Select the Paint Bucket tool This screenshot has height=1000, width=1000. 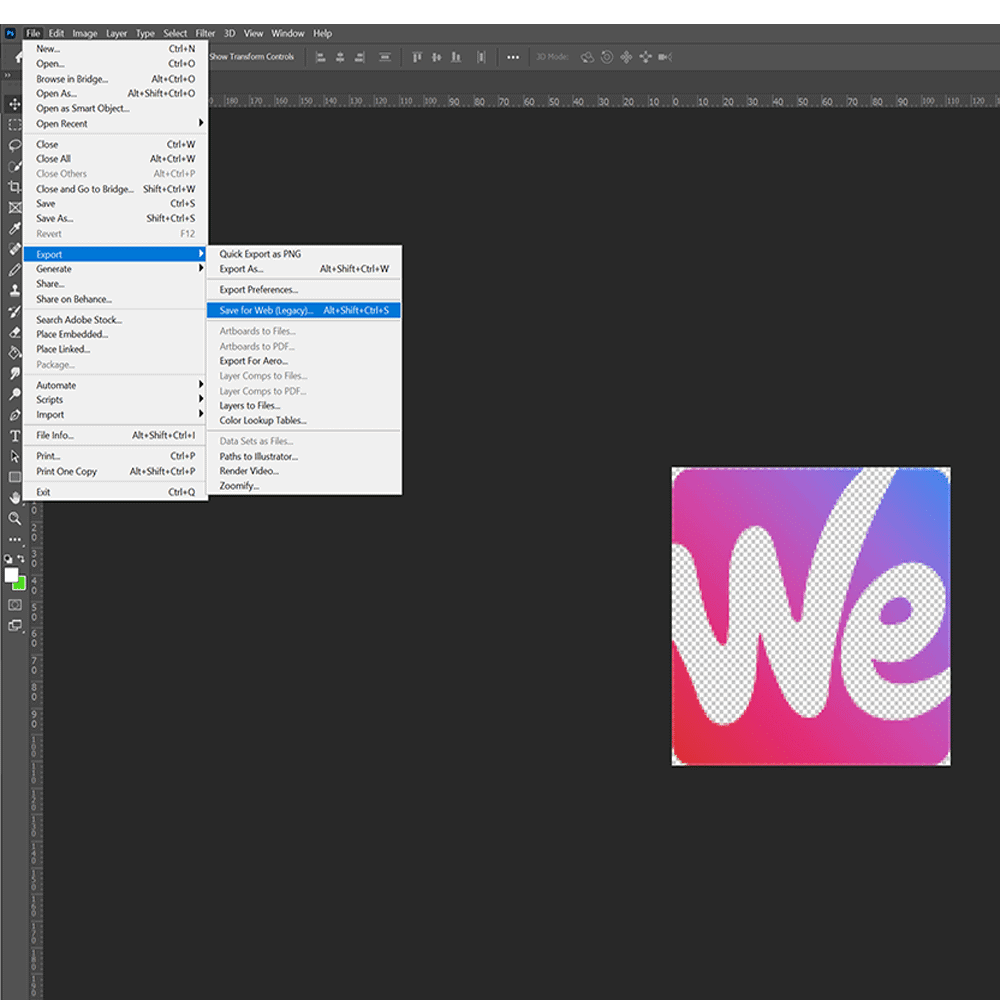(15, 353)
